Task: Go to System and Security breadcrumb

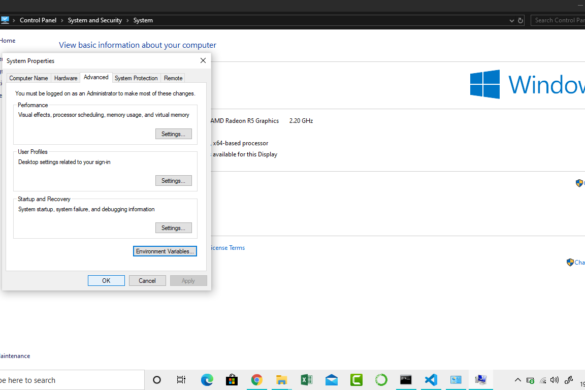Action: pos(95,20)
